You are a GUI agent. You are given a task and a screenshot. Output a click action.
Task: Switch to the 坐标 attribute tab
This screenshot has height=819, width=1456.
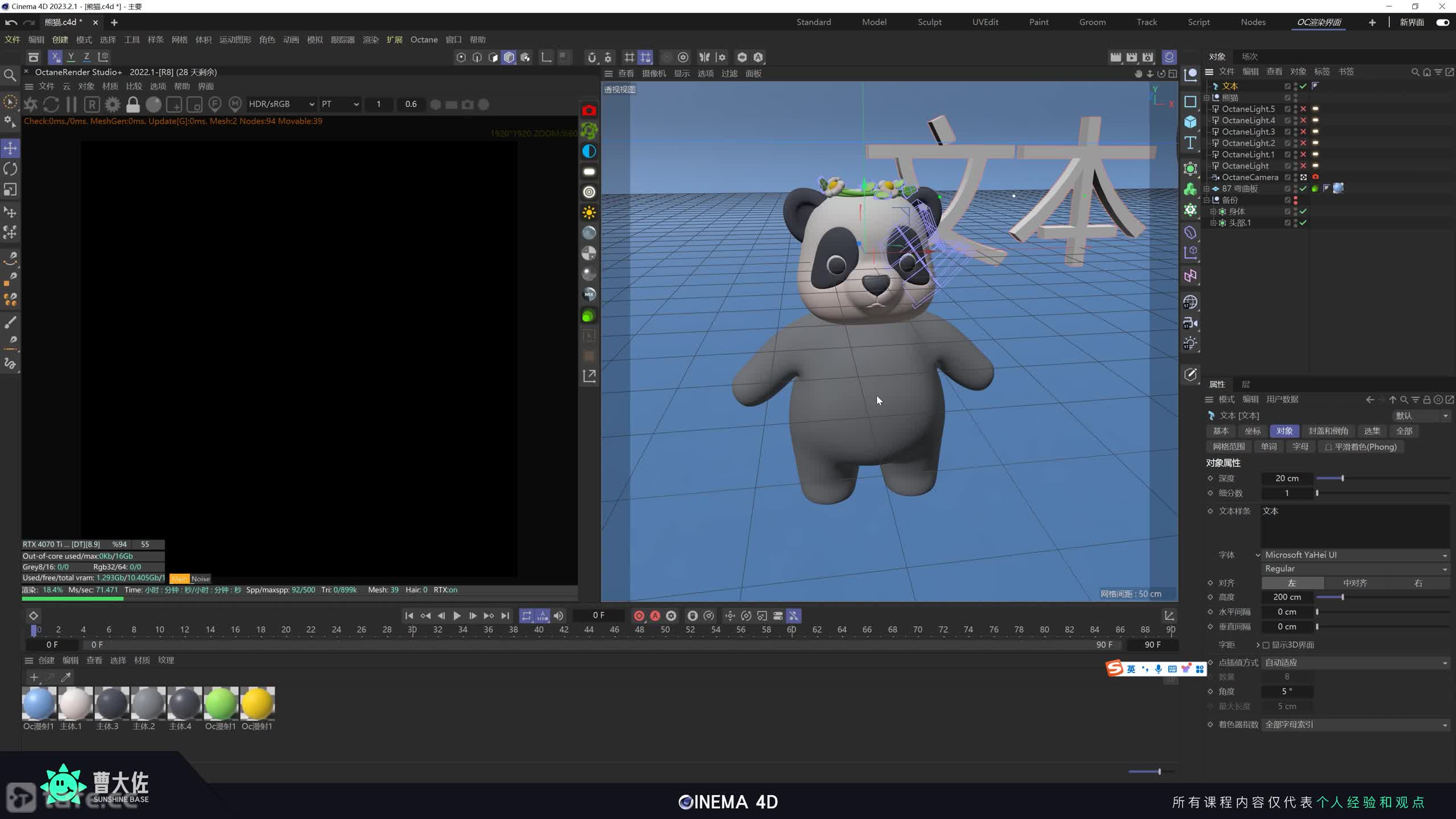pos(1252,431)
